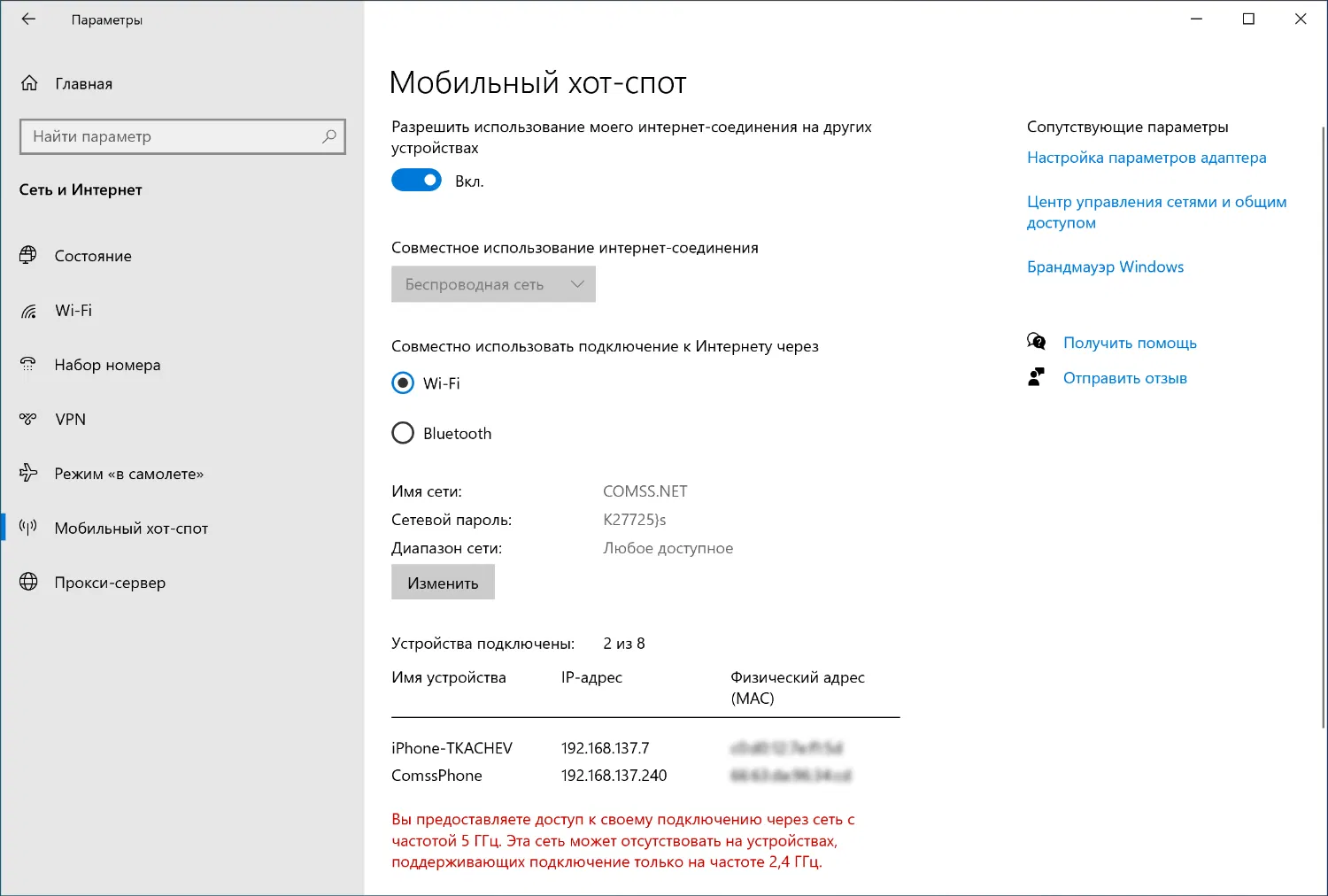Click Настройка параметров адаптера
The image size is (1328, 896).
(x=1147, y=157)
